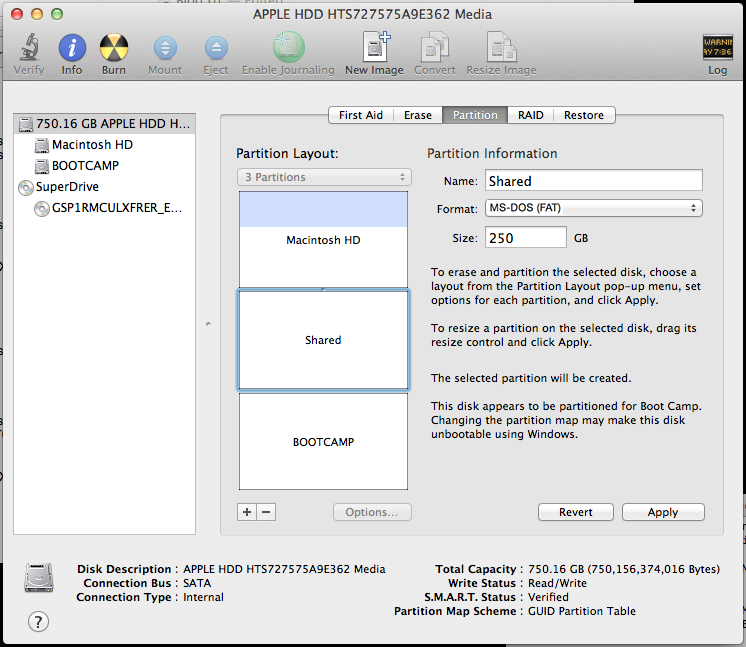
Task: Click the bottom-left hard disk icon
Action: pyautogui.click(x=39, y=578)
